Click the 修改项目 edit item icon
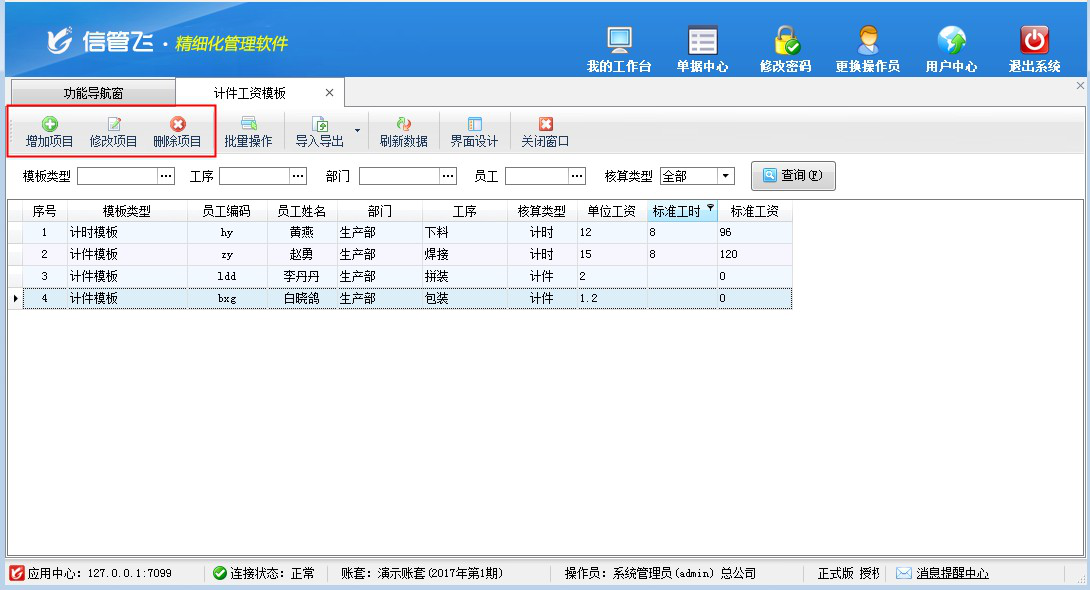 pos(114,124)
